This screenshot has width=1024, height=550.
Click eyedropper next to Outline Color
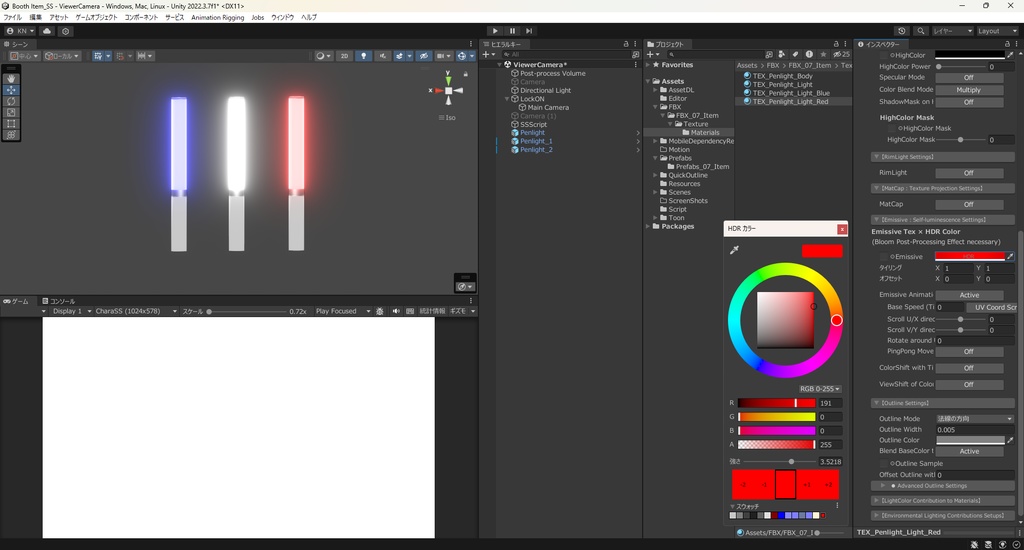[1010, 440]
